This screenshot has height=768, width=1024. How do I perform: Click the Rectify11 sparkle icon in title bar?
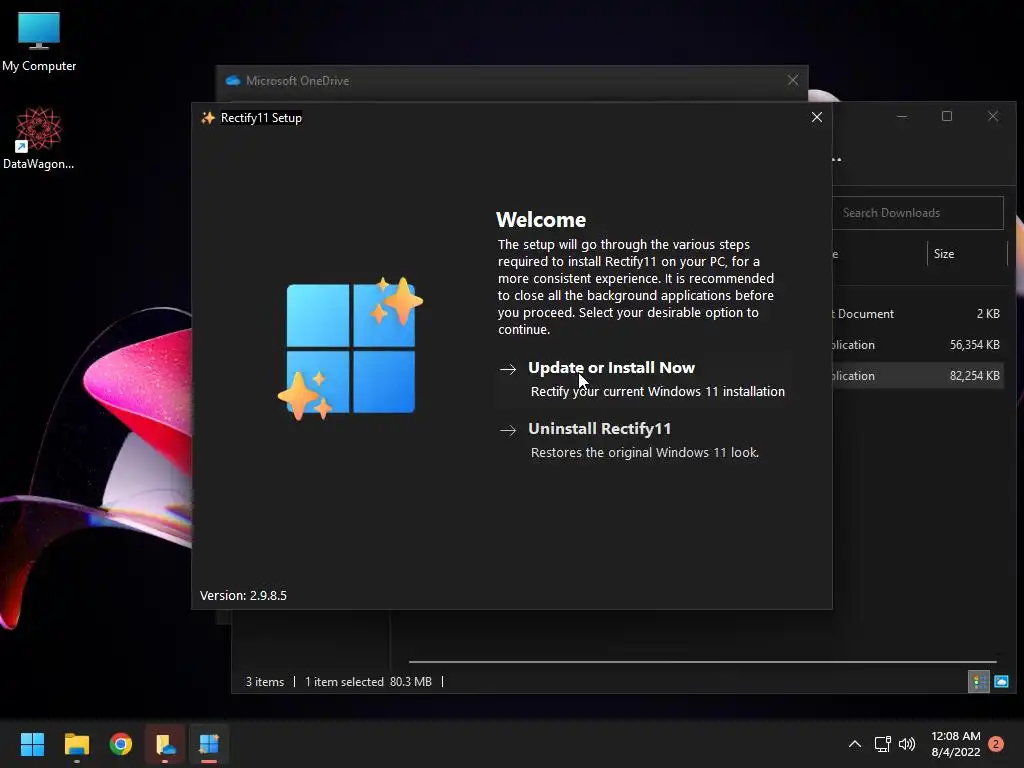click(x=208, y=118)
